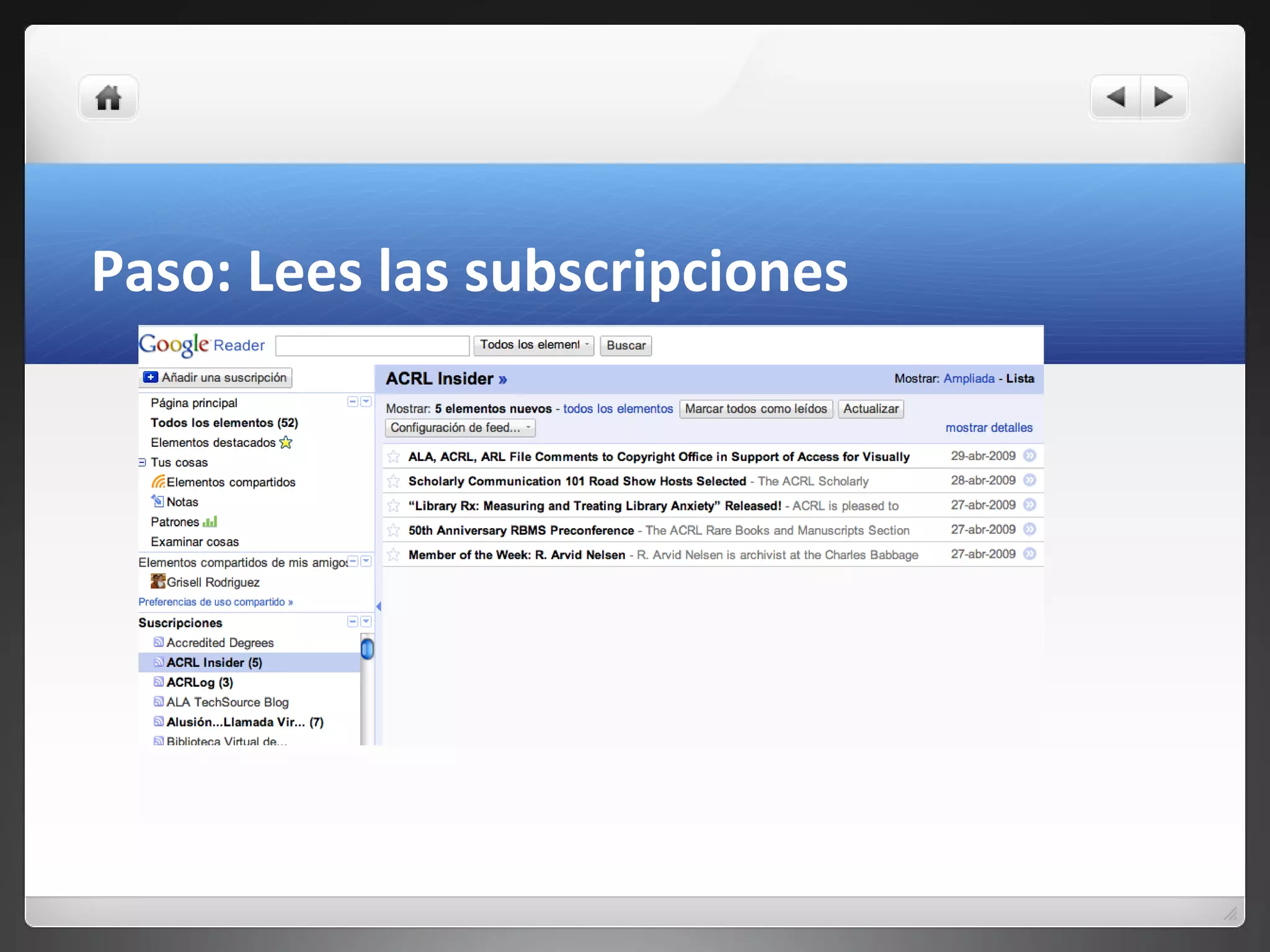Open Preferencias de uso compartido link
Viewport: 1270px width, 952px height.
coord(216,602)
